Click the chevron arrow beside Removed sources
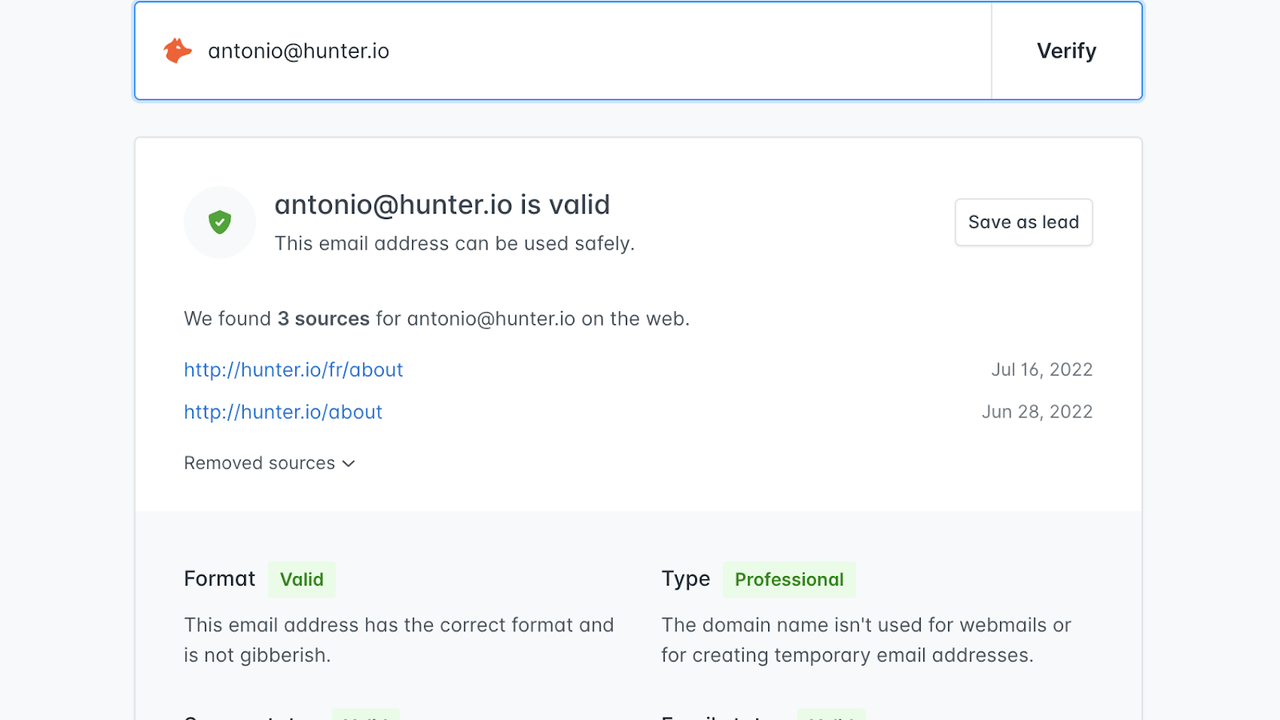The height and width of the screenshot is (720, 1280). pos(349,464)
